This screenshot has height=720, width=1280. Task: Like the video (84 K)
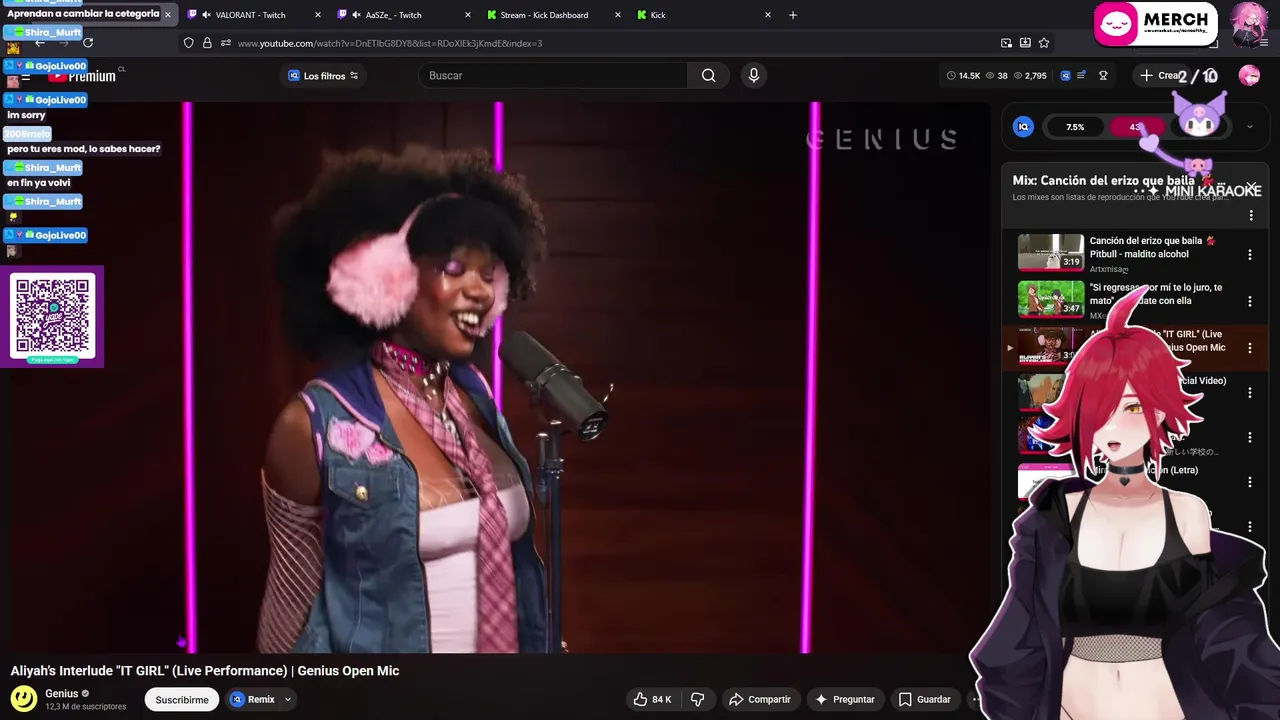click(652, 700)
